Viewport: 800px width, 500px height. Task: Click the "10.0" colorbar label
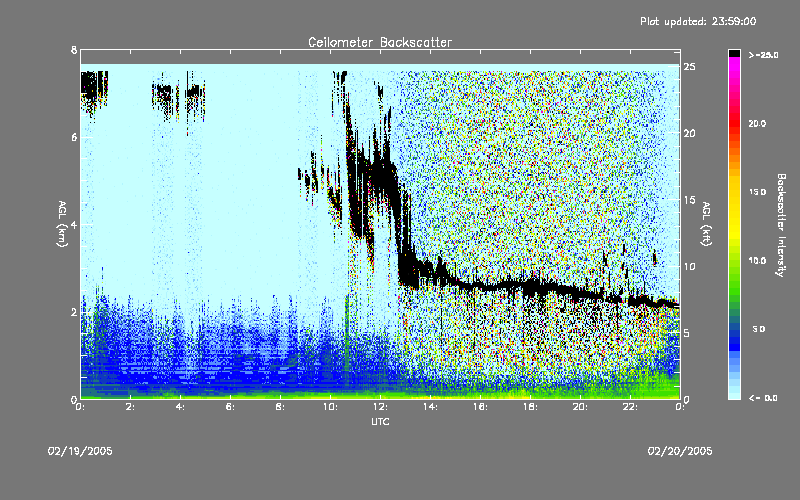pyautogui.click(x=757, y=260)
